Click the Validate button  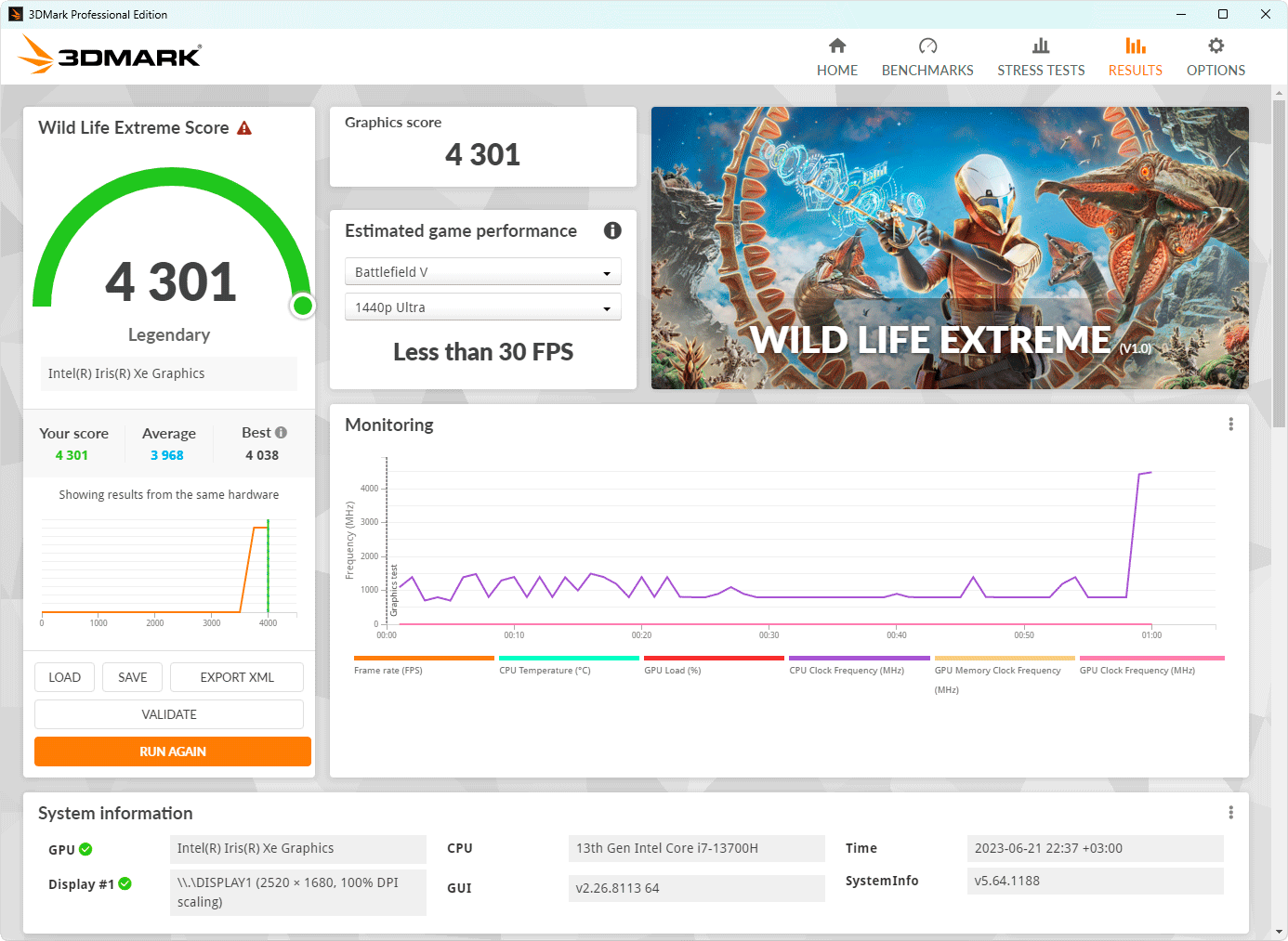[169, 714]
